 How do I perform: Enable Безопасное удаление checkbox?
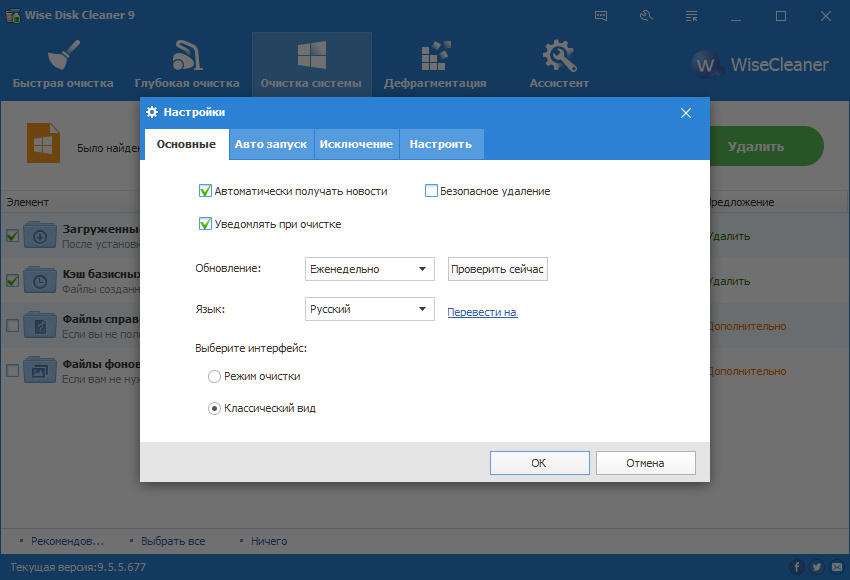coord(431,191)
